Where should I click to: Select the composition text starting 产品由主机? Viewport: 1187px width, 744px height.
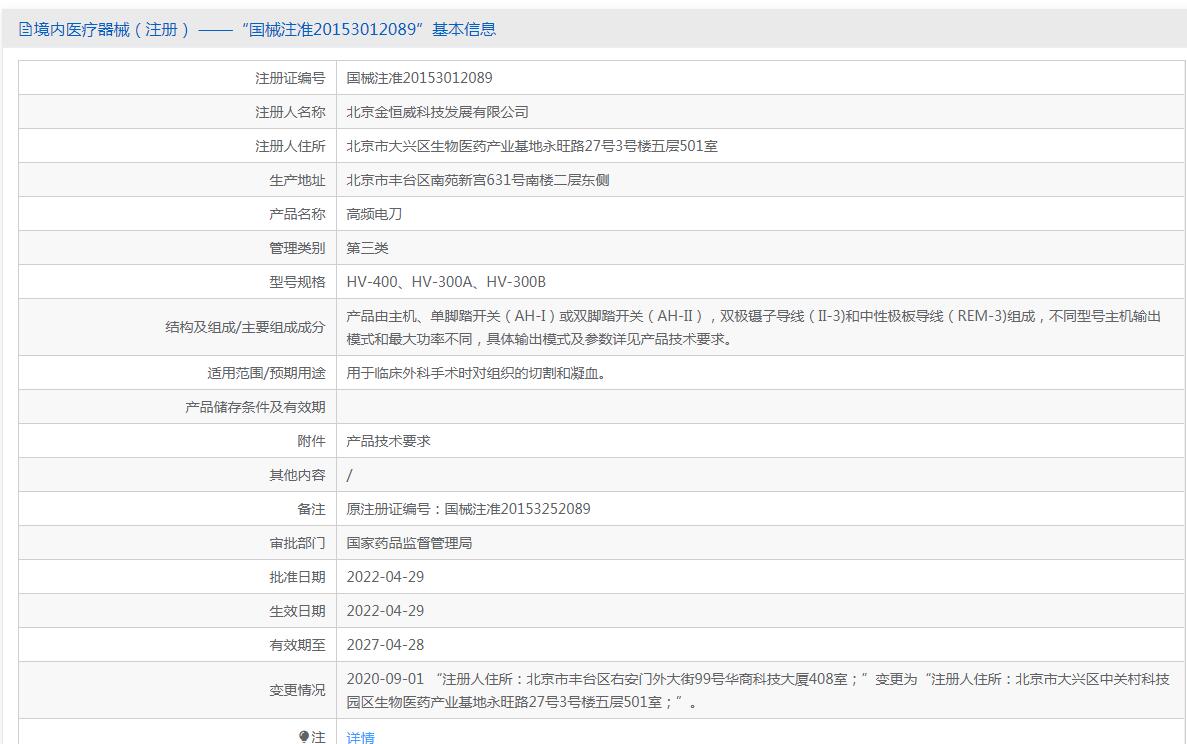[753, 327]
